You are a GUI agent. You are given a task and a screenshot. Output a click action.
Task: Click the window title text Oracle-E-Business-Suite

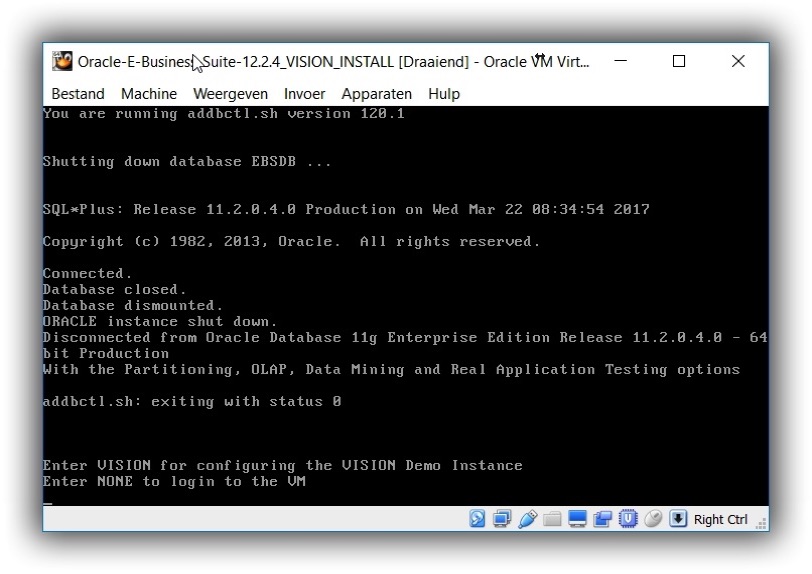pos(333,62)
